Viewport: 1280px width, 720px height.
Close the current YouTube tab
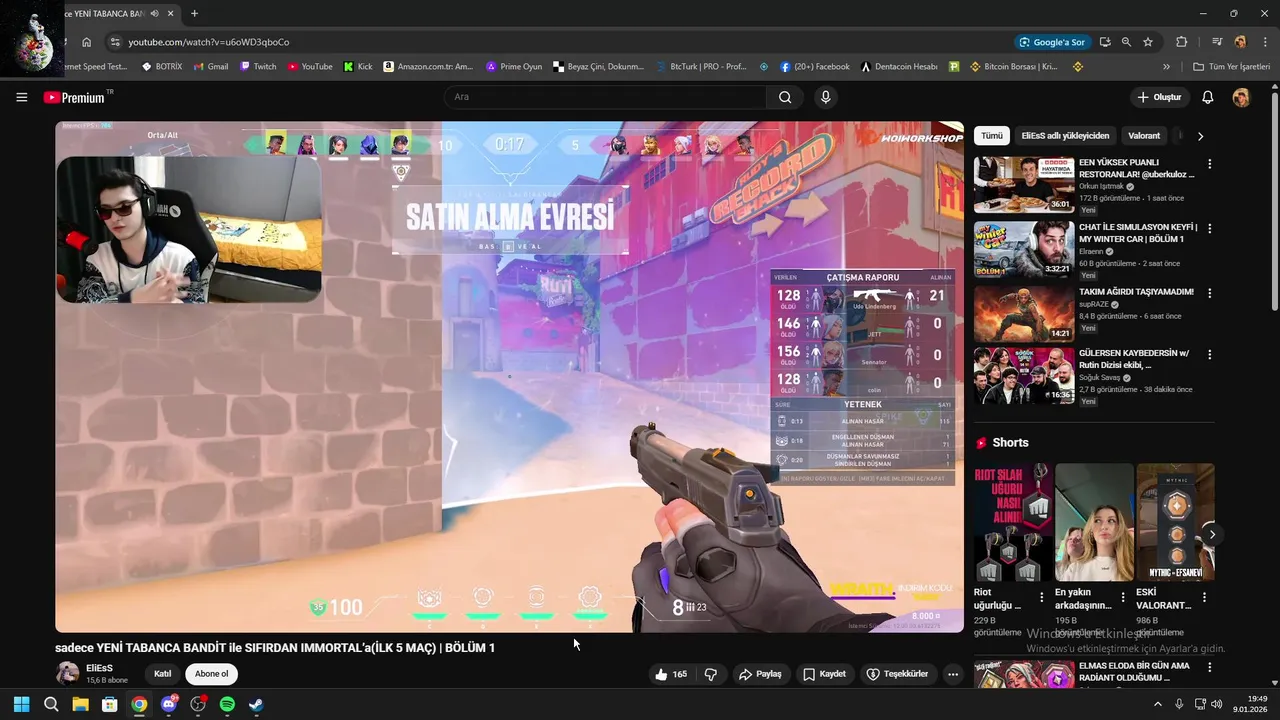(x=172, y=14)
